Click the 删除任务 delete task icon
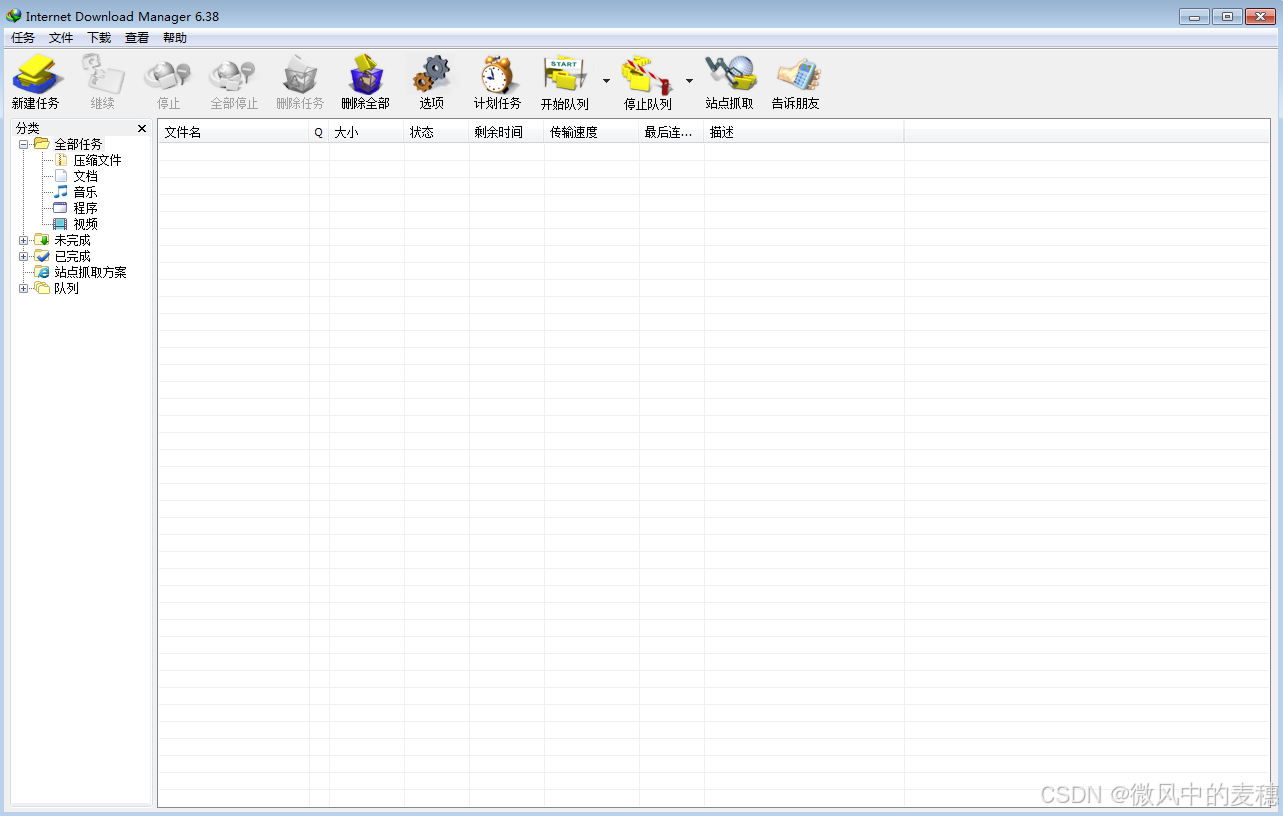Screen dimensions: 1283x816 click(300, 75)
